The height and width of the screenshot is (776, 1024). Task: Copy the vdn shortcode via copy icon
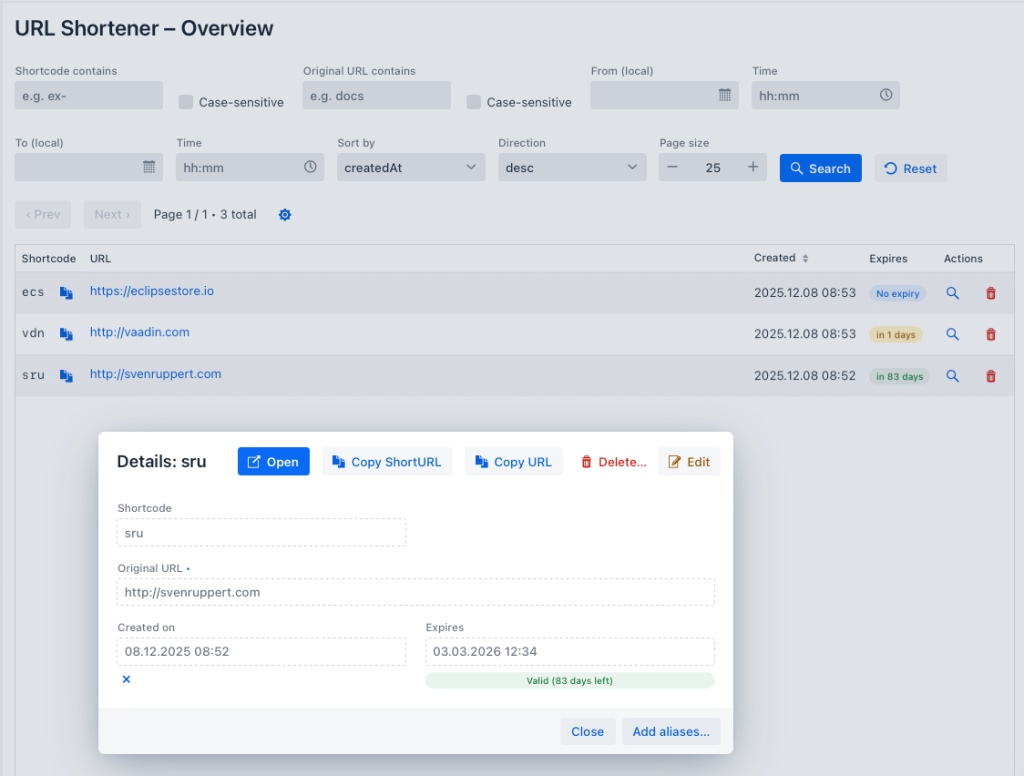65,333
